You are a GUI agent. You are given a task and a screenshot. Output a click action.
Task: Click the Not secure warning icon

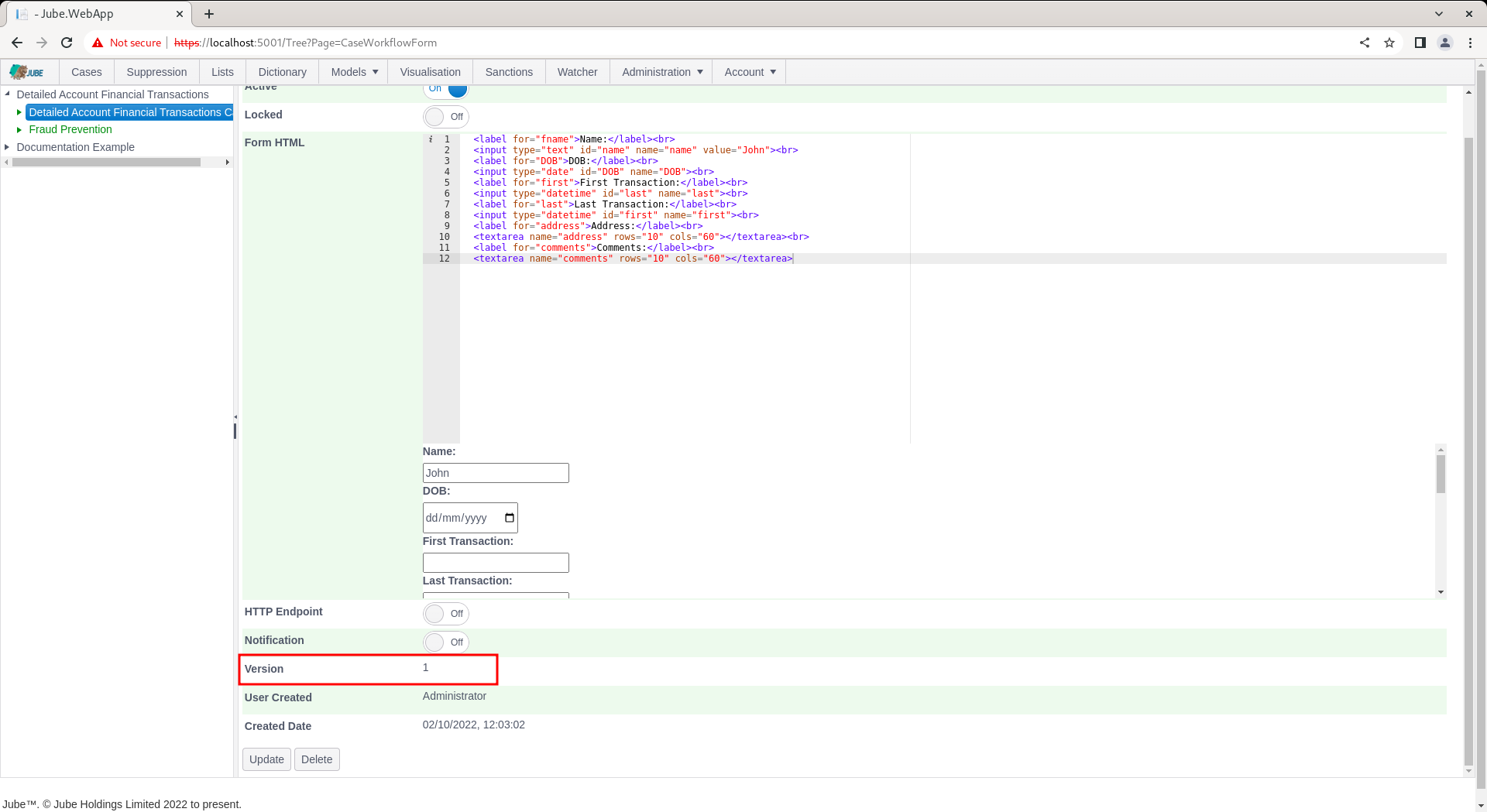[x=98, y=43]
